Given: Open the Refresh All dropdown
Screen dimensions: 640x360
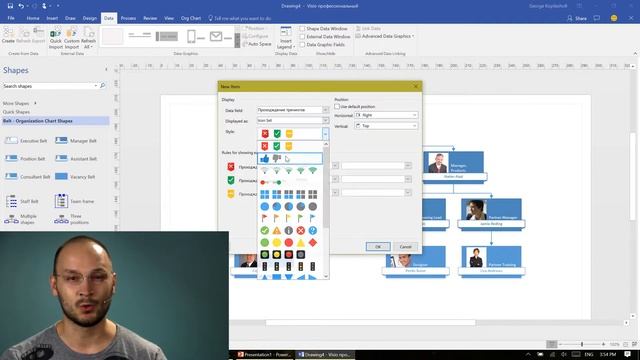Looking at the screenshot, I should pyautogui.click(x=88, y=38).
